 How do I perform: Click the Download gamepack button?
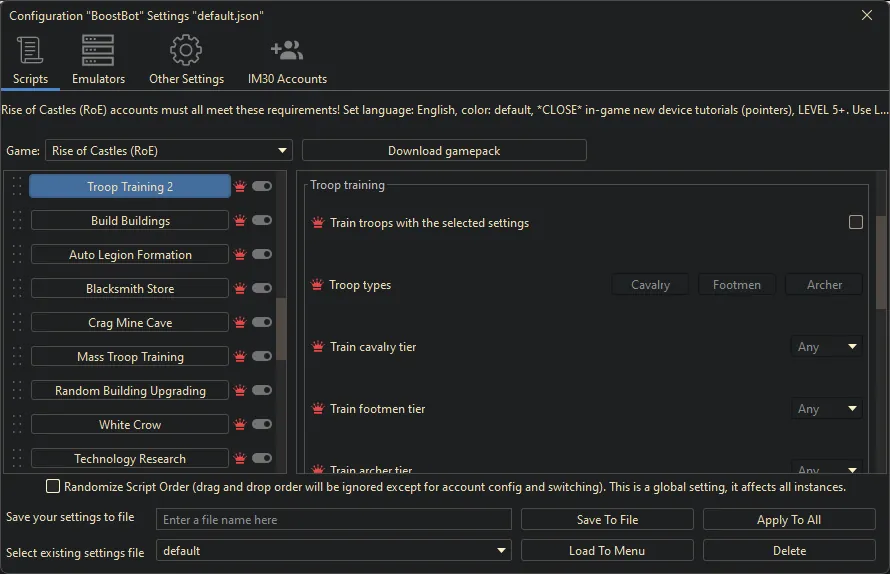[444, 150]
